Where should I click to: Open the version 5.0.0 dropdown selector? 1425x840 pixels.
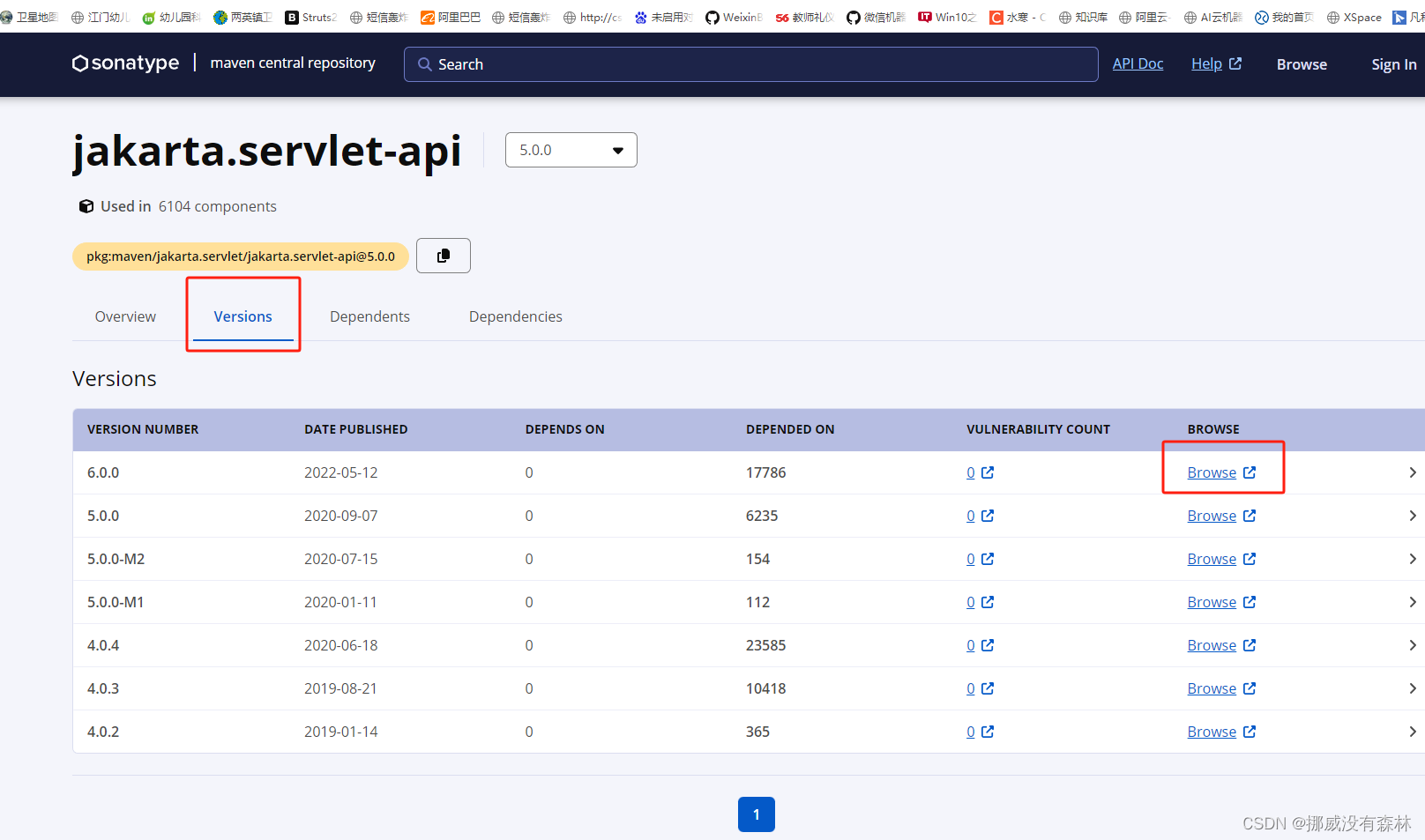[x=571, y=150]
